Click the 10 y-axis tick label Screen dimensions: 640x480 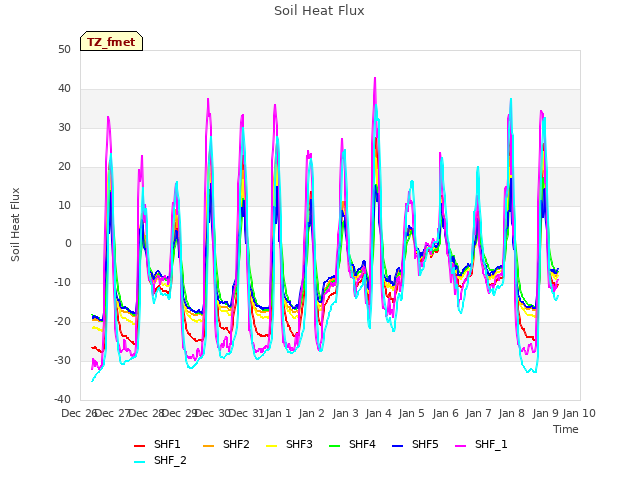tap(64, 205)
